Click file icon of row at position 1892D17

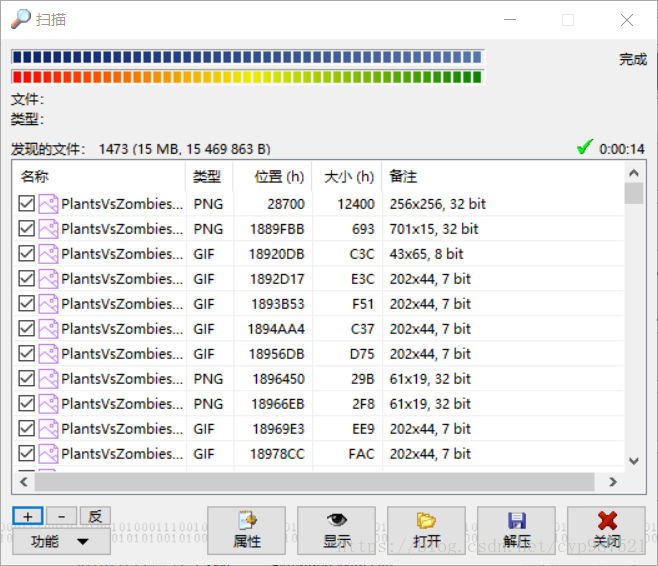point(48,279)
